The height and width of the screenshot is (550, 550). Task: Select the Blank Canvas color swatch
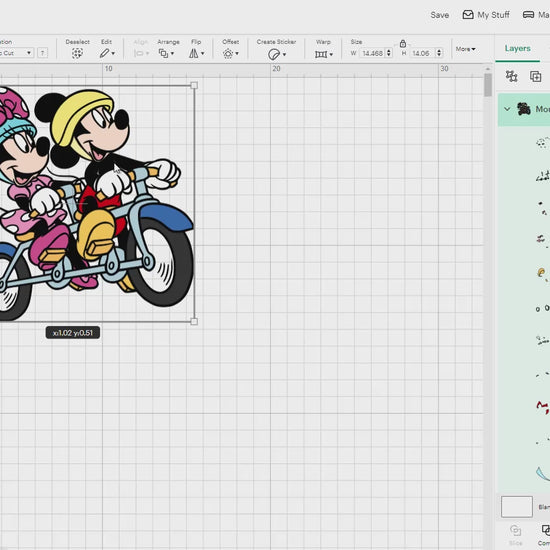(517, 507)
